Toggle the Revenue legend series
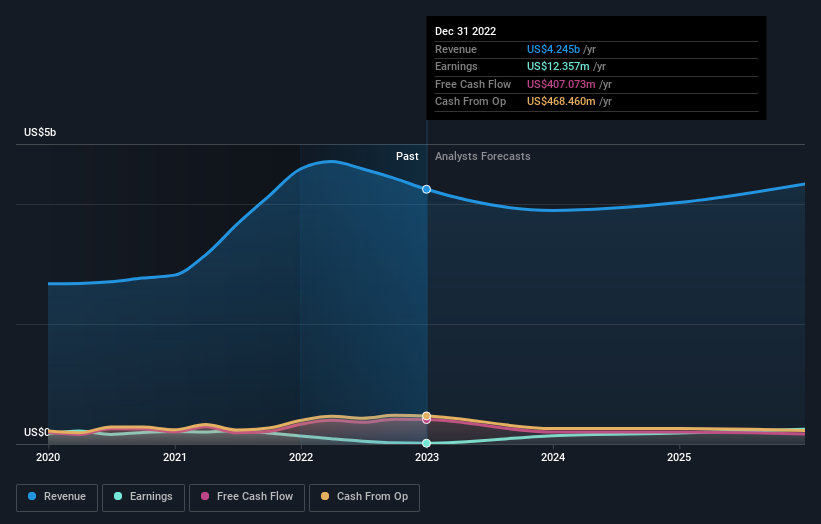 coord(57,497)
